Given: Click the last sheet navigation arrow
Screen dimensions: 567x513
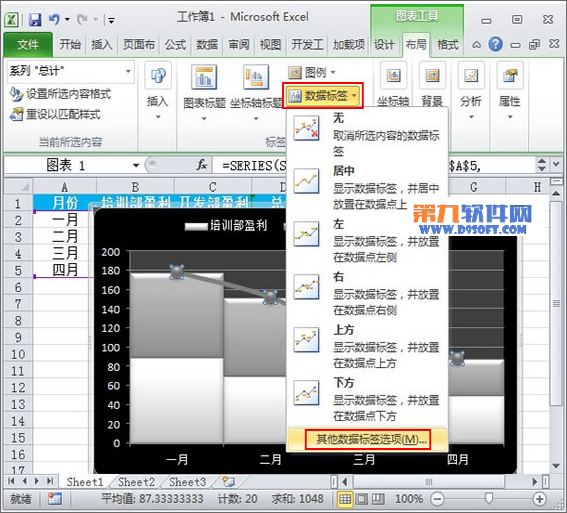Looking at the screenshot, I should [x=50, y=481].
